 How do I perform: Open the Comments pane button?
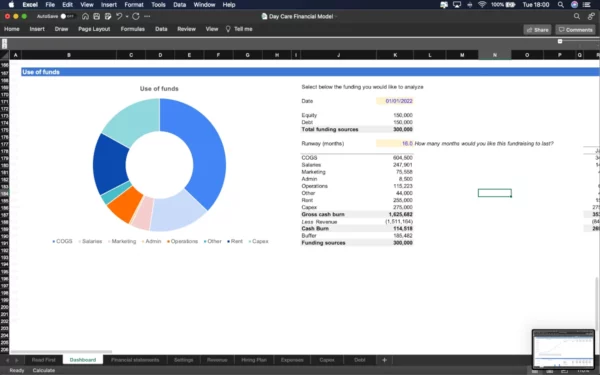click(x=575, y=29)
